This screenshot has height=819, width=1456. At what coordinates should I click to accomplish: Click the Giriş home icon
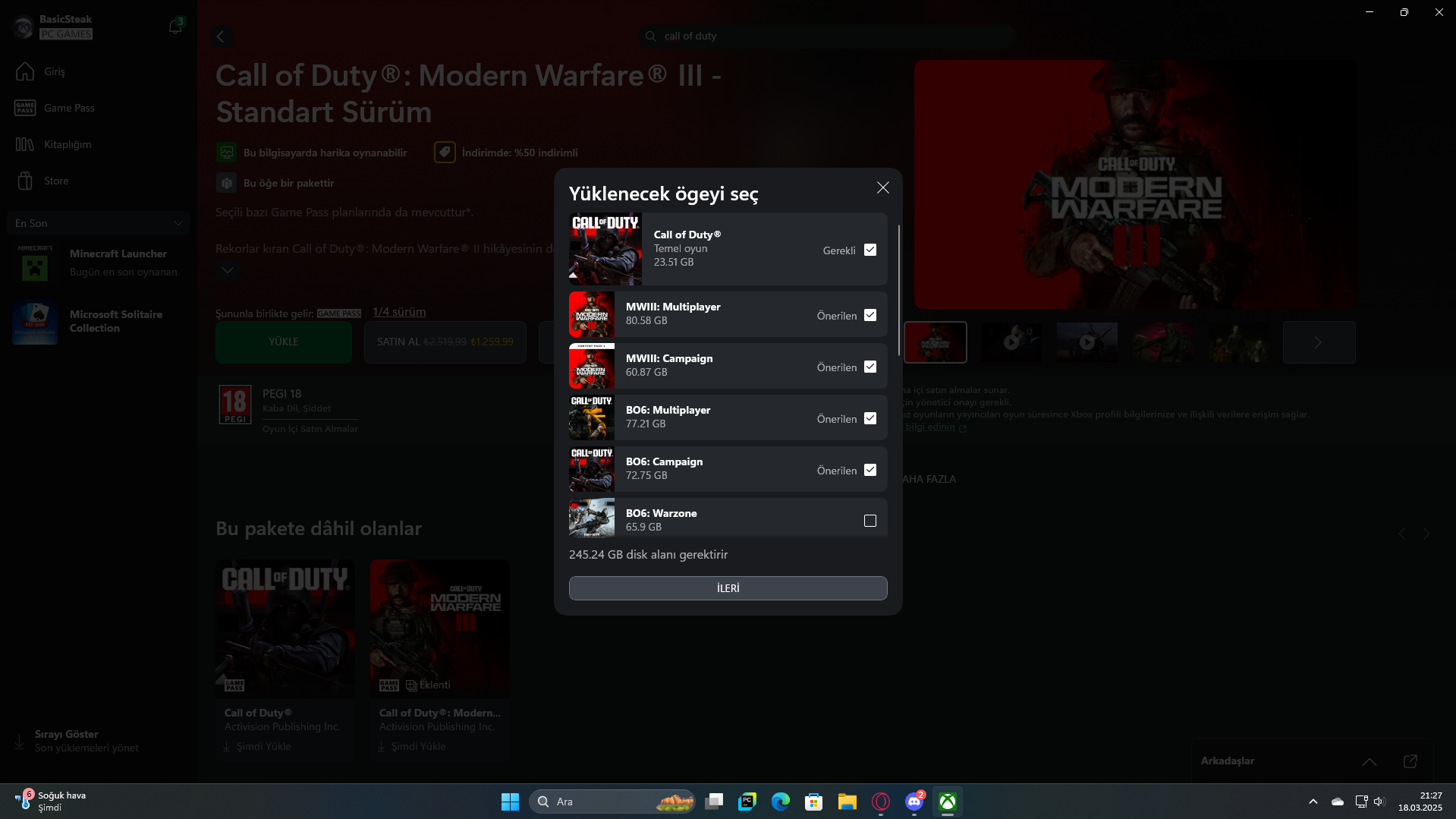coord(25,71)
